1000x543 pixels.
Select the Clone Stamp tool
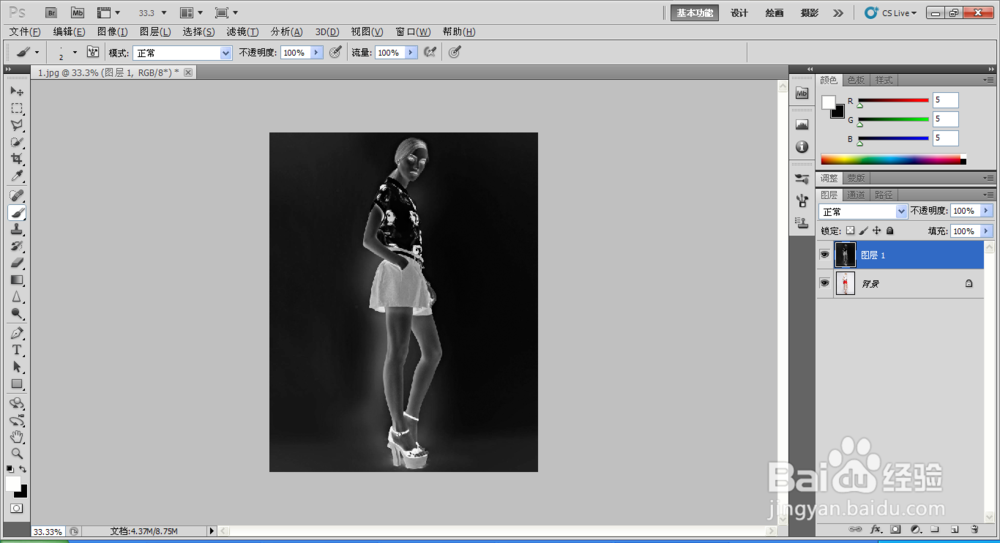[x=17, y=230]
